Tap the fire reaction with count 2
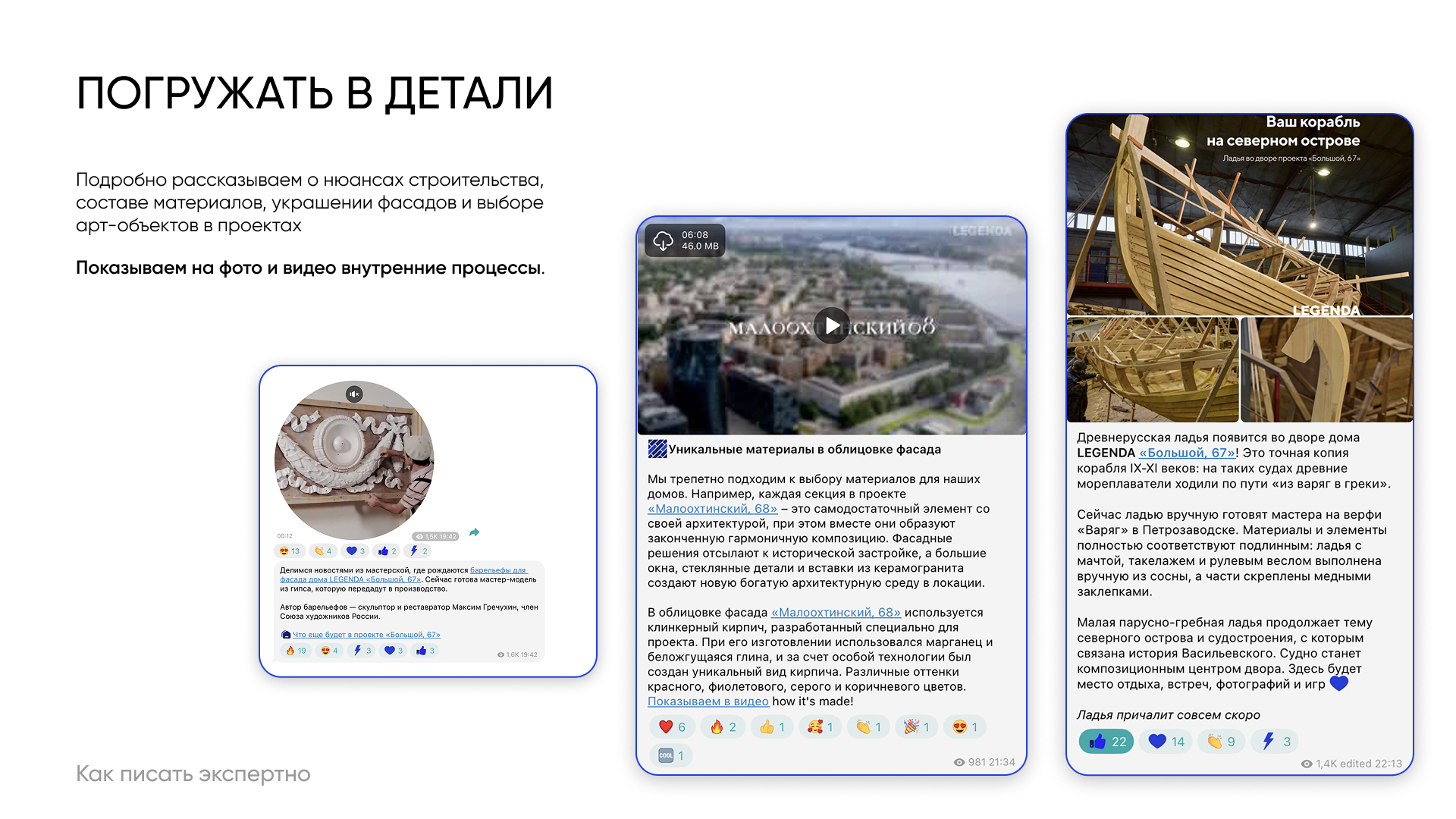Screen dimensions: 1456x819 click(x=723, y=727)
